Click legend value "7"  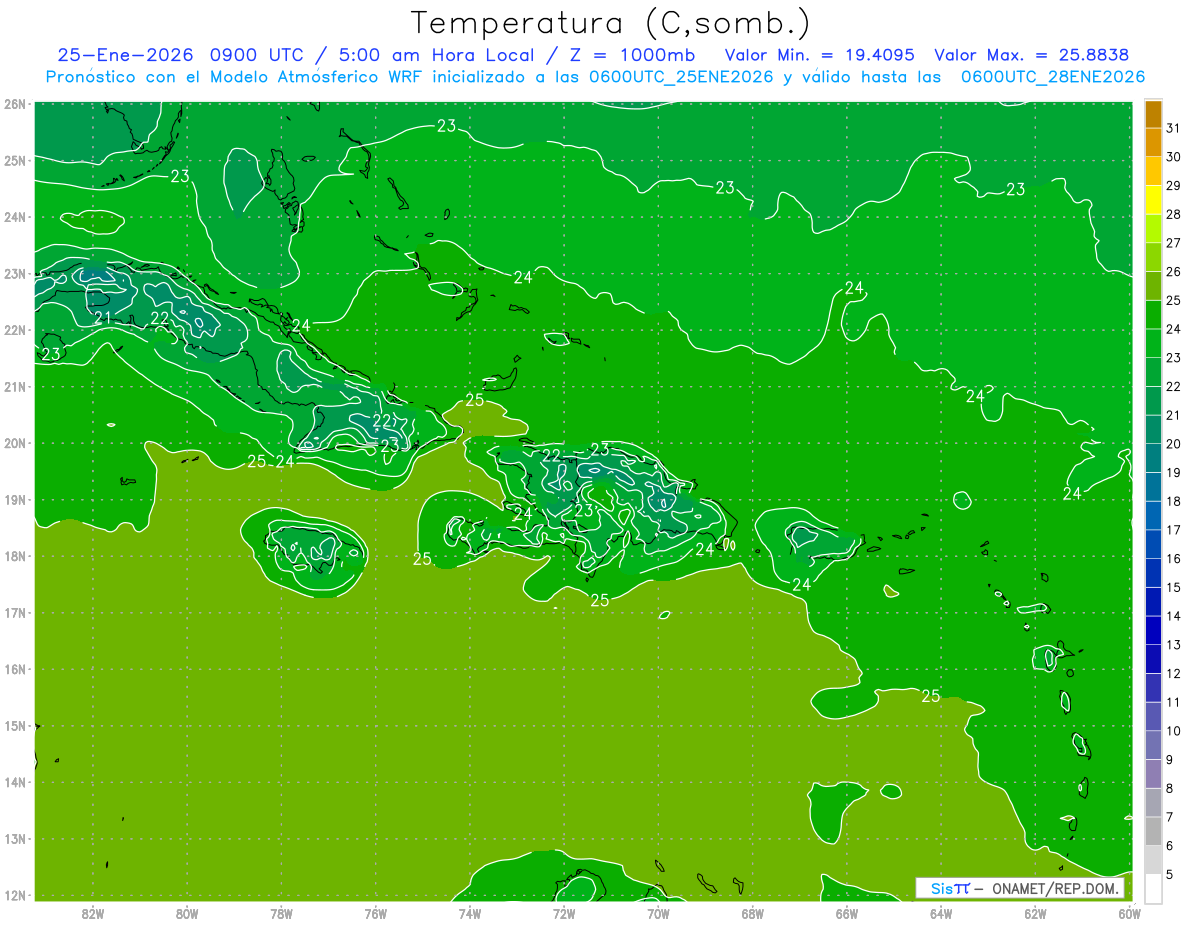[x=1170, y=817]
